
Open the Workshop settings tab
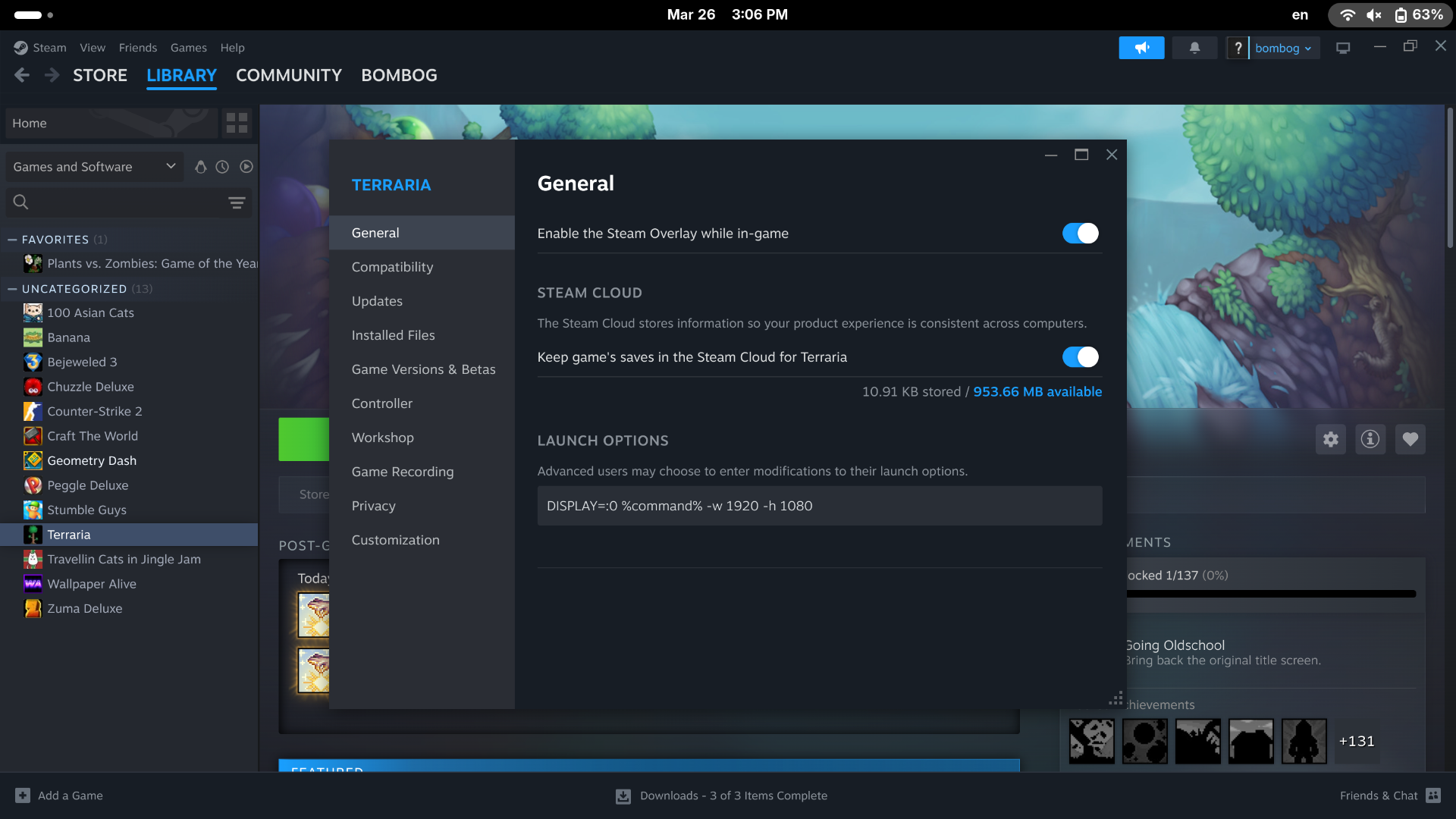pyautogui.click(x=422, y=438)
